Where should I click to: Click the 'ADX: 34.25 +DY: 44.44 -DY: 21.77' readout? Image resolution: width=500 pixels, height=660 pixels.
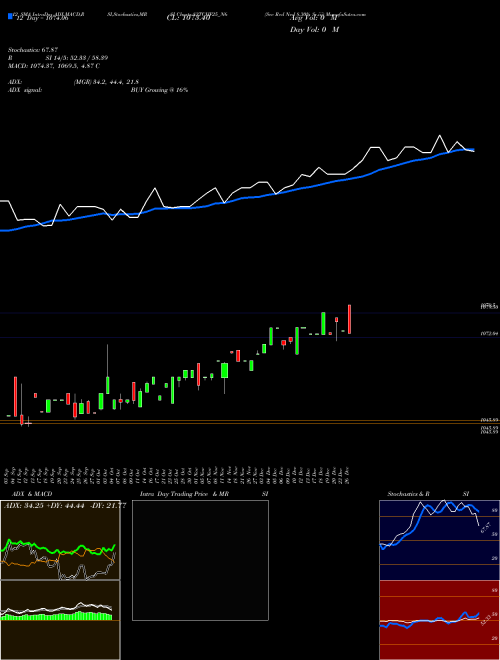65,506
